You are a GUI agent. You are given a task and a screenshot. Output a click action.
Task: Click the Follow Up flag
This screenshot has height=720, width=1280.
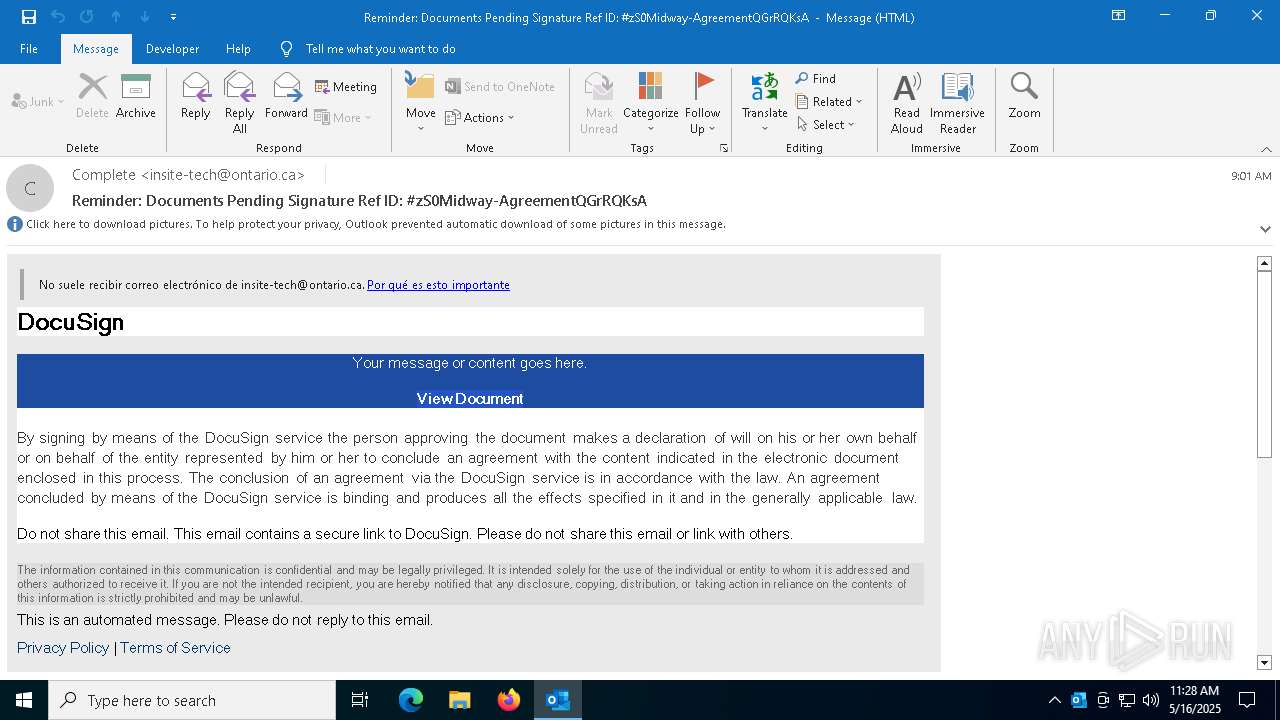click(x=703, y=103)
